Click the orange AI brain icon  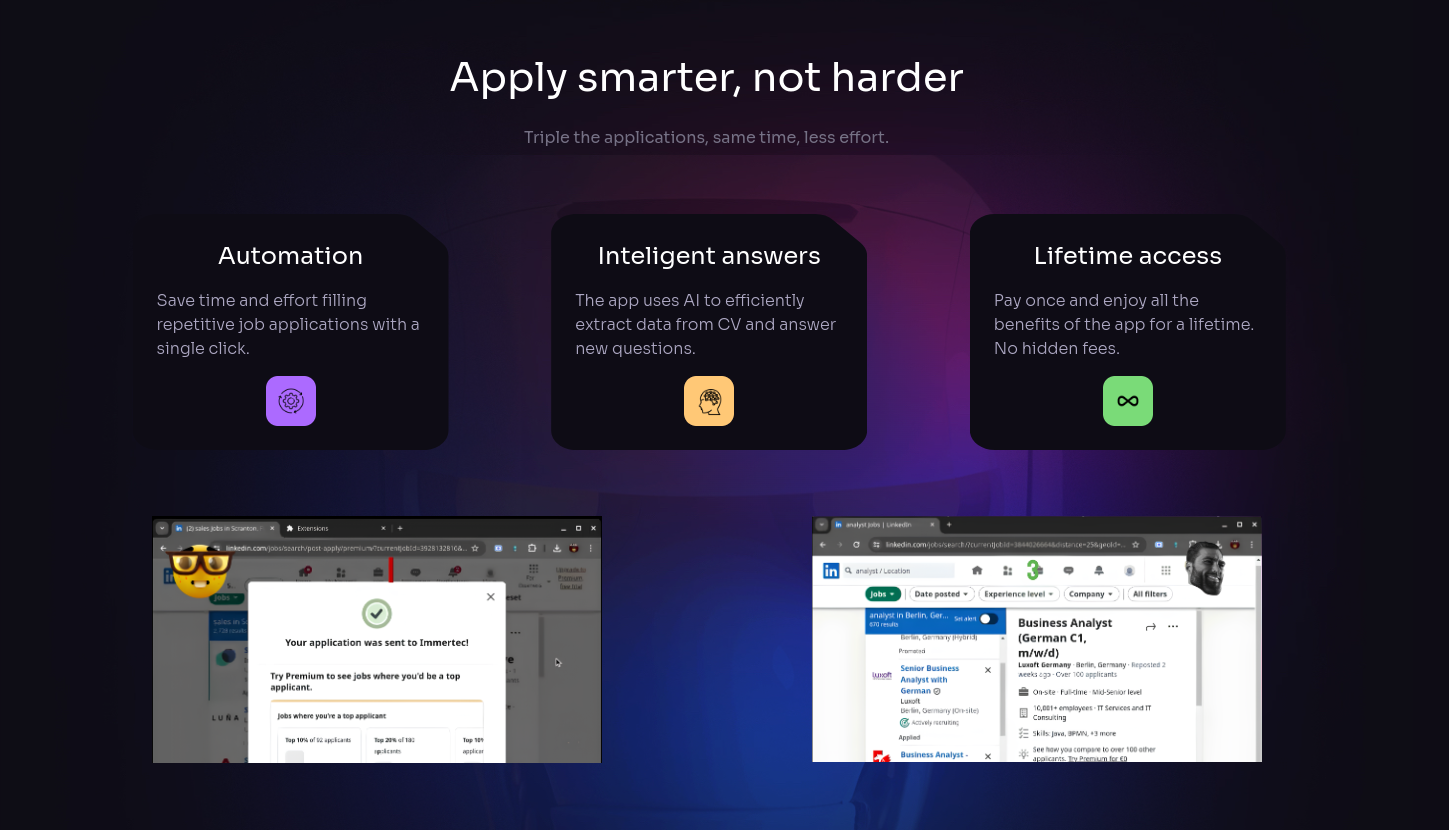point(709,401)
